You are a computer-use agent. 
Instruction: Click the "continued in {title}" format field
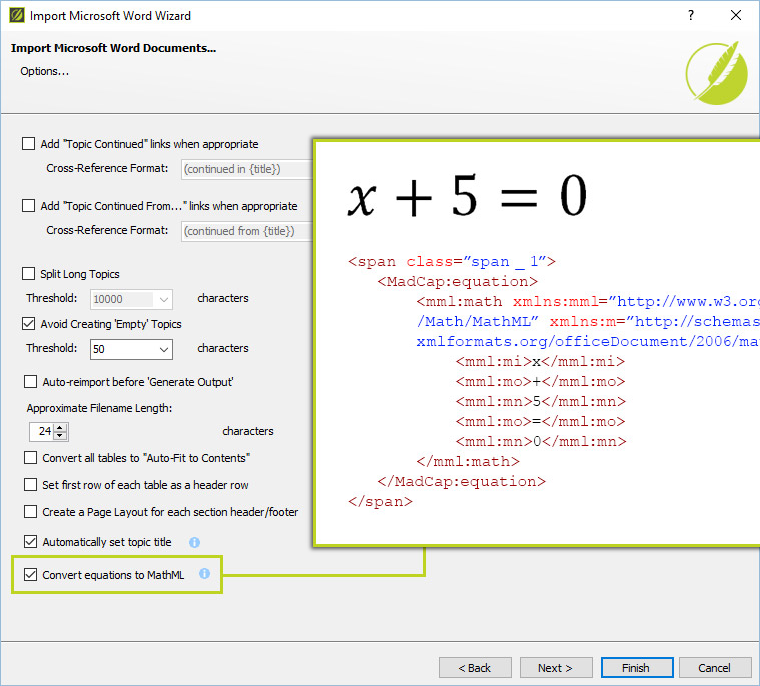click(x=246, y=169)
